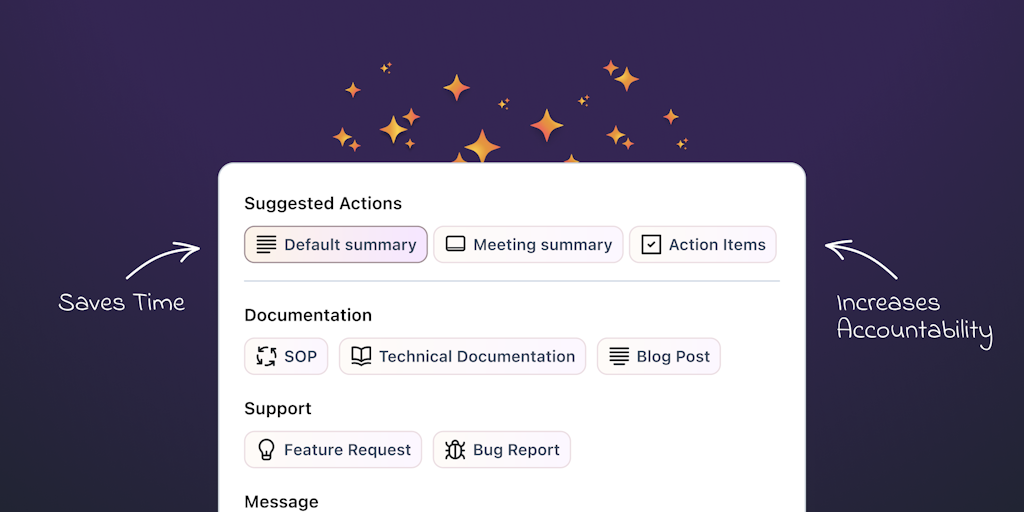The width and height of the screenshot is (1024, 512).
Task: Click the bug icon on Bug Report
Action: (455, 450)
